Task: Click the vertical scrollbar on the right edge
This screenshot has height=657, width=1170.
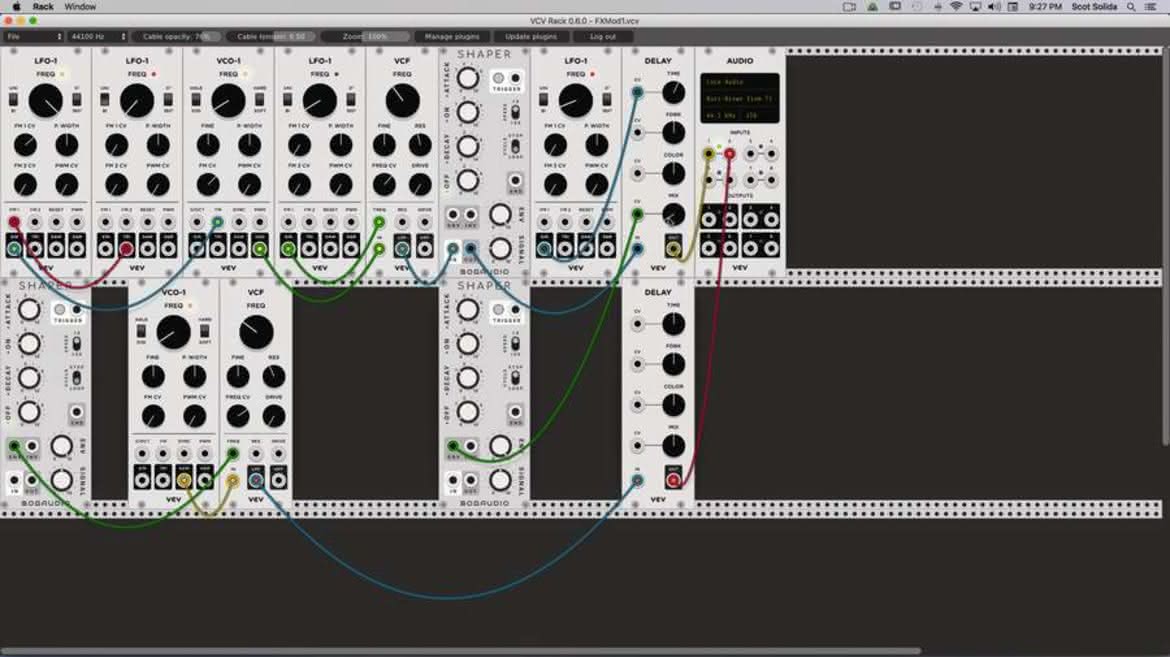Action: coord(1166,246)
